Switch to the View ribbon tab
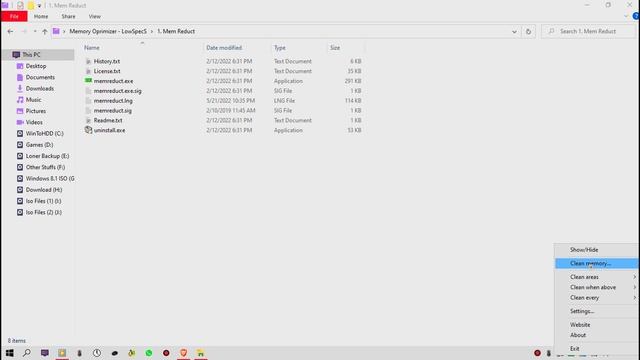This screenshot has height=360, width=640. click(94, 16)
